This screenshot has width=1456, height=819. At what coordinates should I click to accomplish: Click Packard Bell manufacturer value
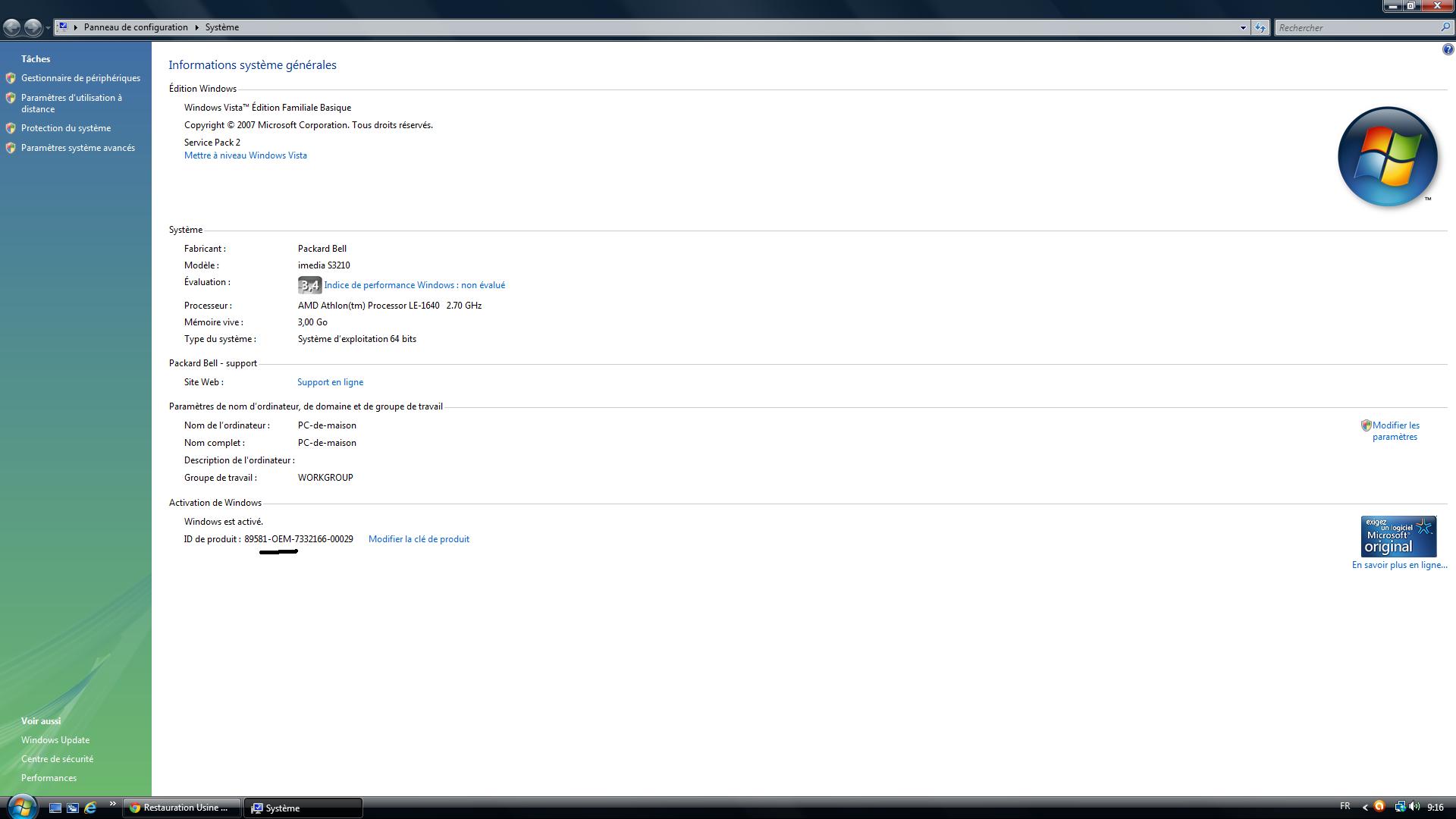[322, 249]
